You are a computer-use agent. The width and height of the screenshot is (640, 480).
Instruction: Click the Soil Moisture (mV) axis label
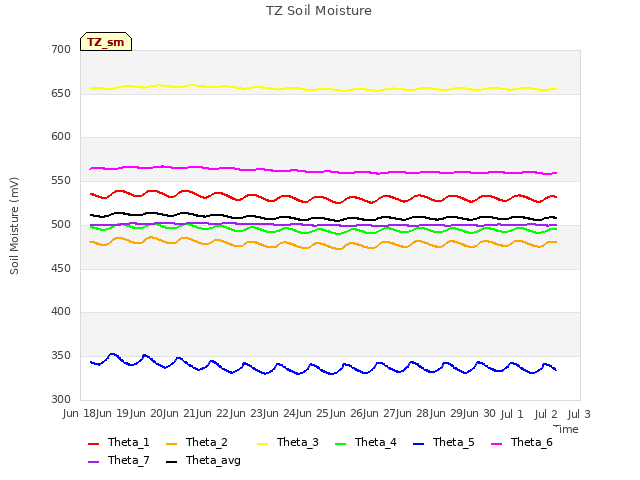[x=14, y=226]
